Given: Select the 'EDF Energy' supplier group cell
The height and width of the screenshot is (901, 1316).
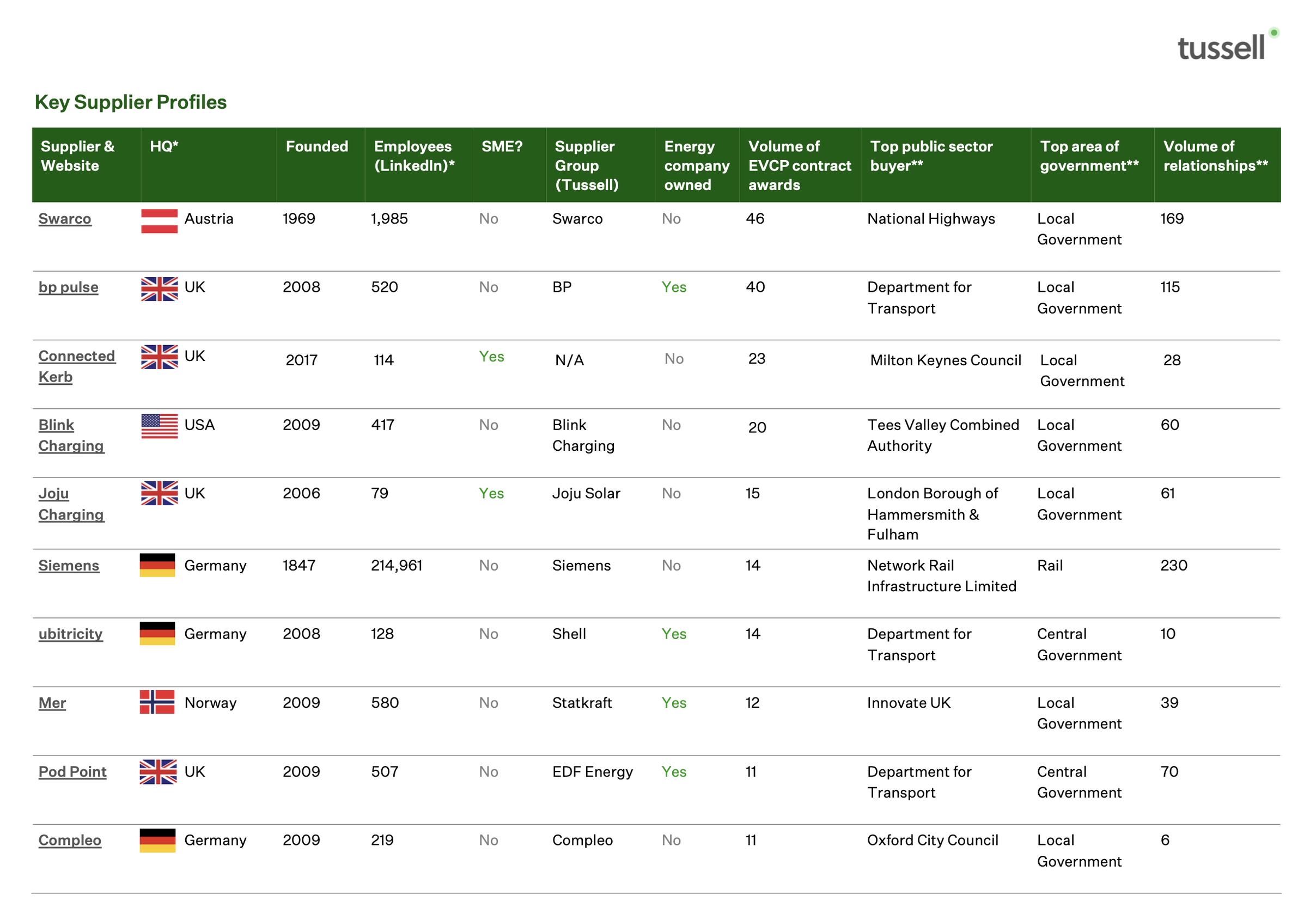Looking at the screenshot, I should 593,772.
